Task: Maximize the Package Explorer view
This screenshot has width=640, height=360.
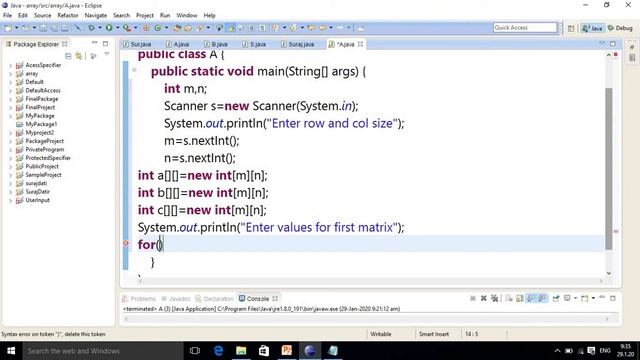Action: click(105, 44)
